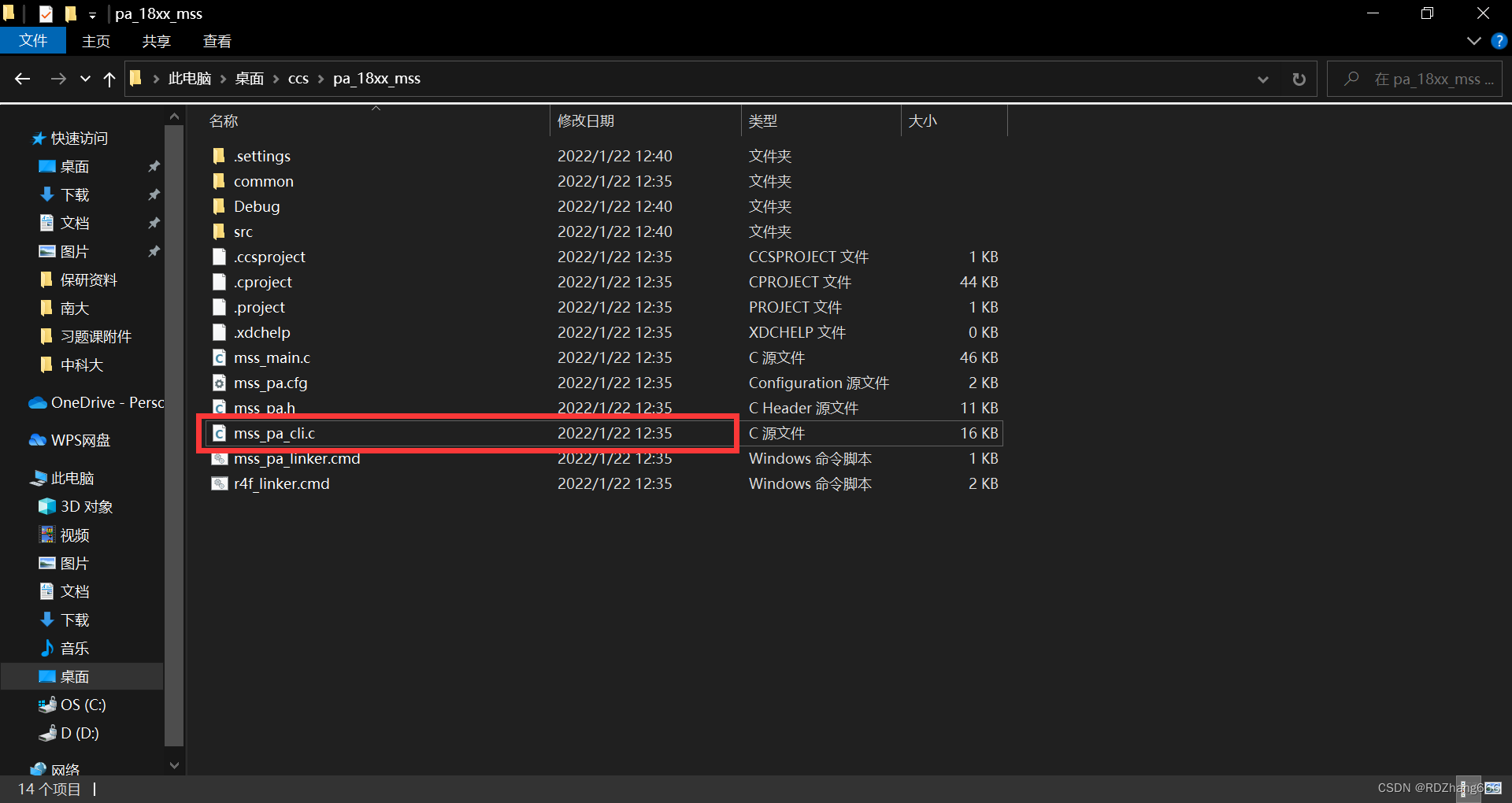Click the Forward navigation arrow

click(58, 79)
